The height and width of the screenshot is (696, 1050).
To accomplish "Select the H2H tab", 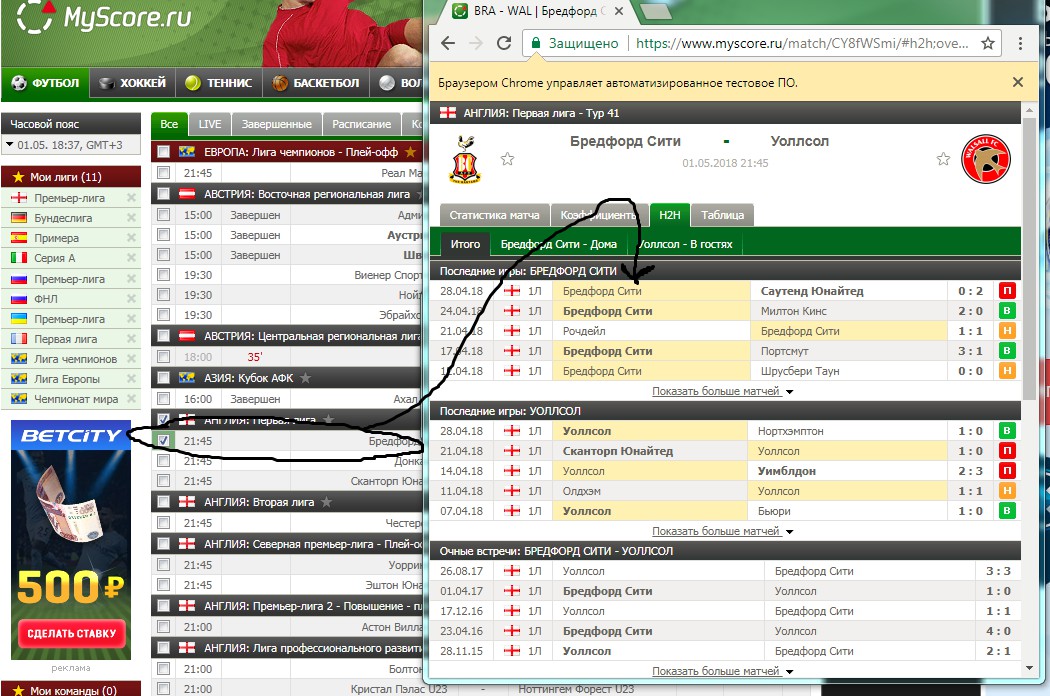I will [x=669, y=215].
